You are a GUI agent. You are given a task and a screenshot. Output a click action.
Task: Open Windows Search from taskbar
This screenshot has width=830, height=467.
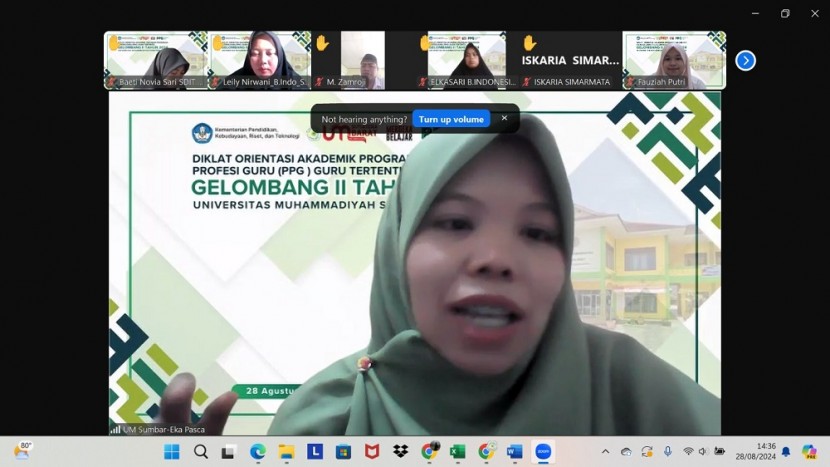[201, 452]
